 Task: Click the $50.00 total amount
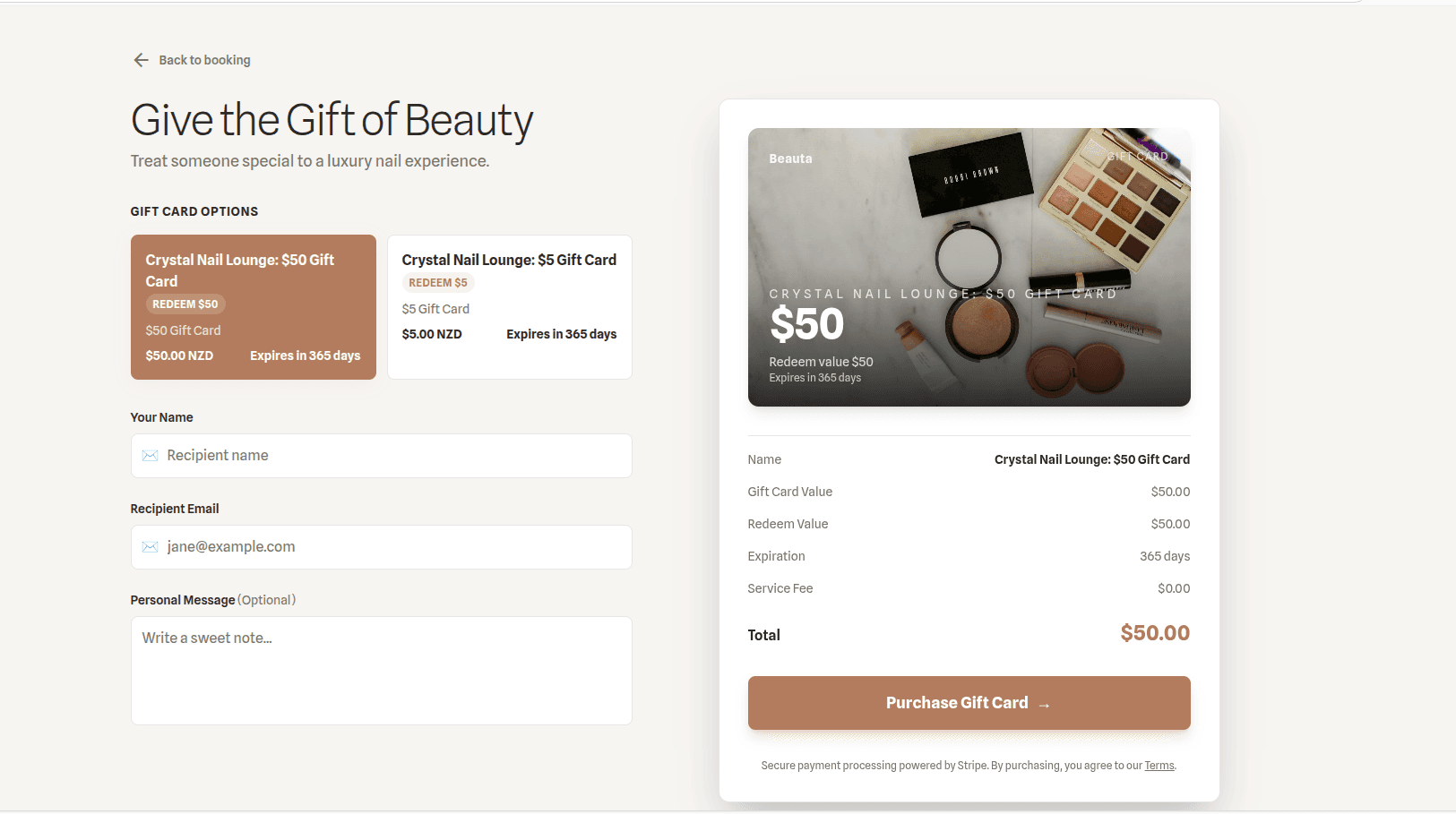[x=1154, y=633]
